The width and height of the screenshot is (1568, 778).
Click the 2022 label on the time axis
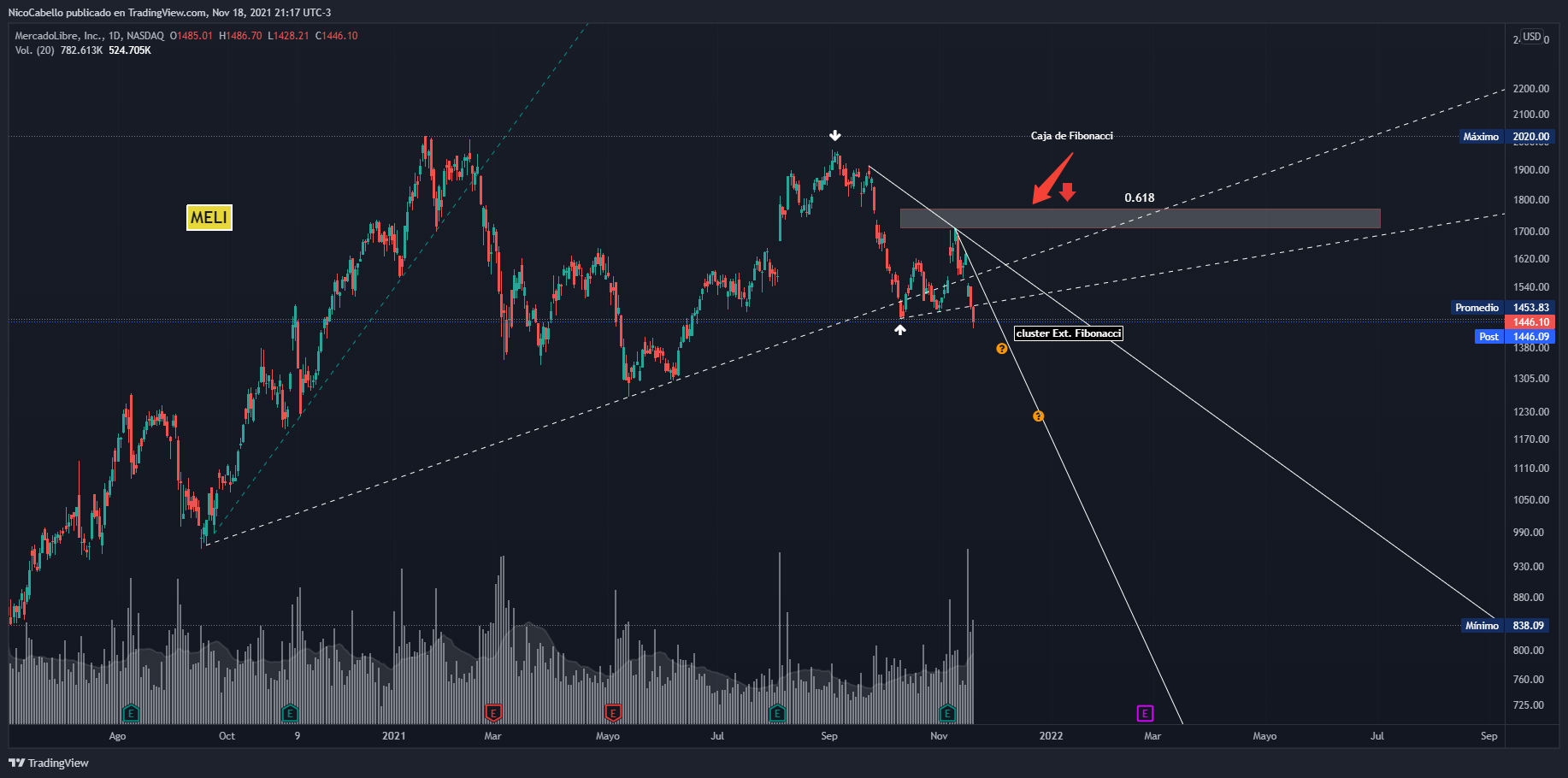coord(1051,736)
